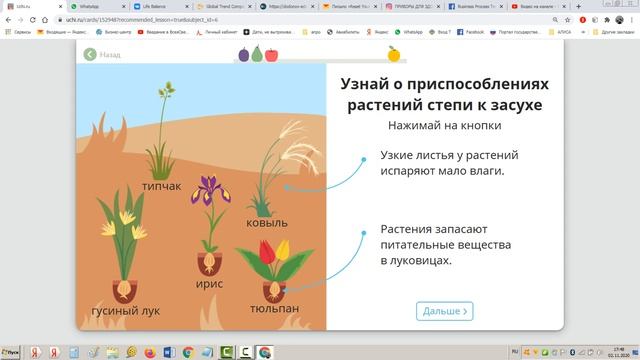Open a new browser tab
The image size is (640, 360).
click(x=578, y=7)
